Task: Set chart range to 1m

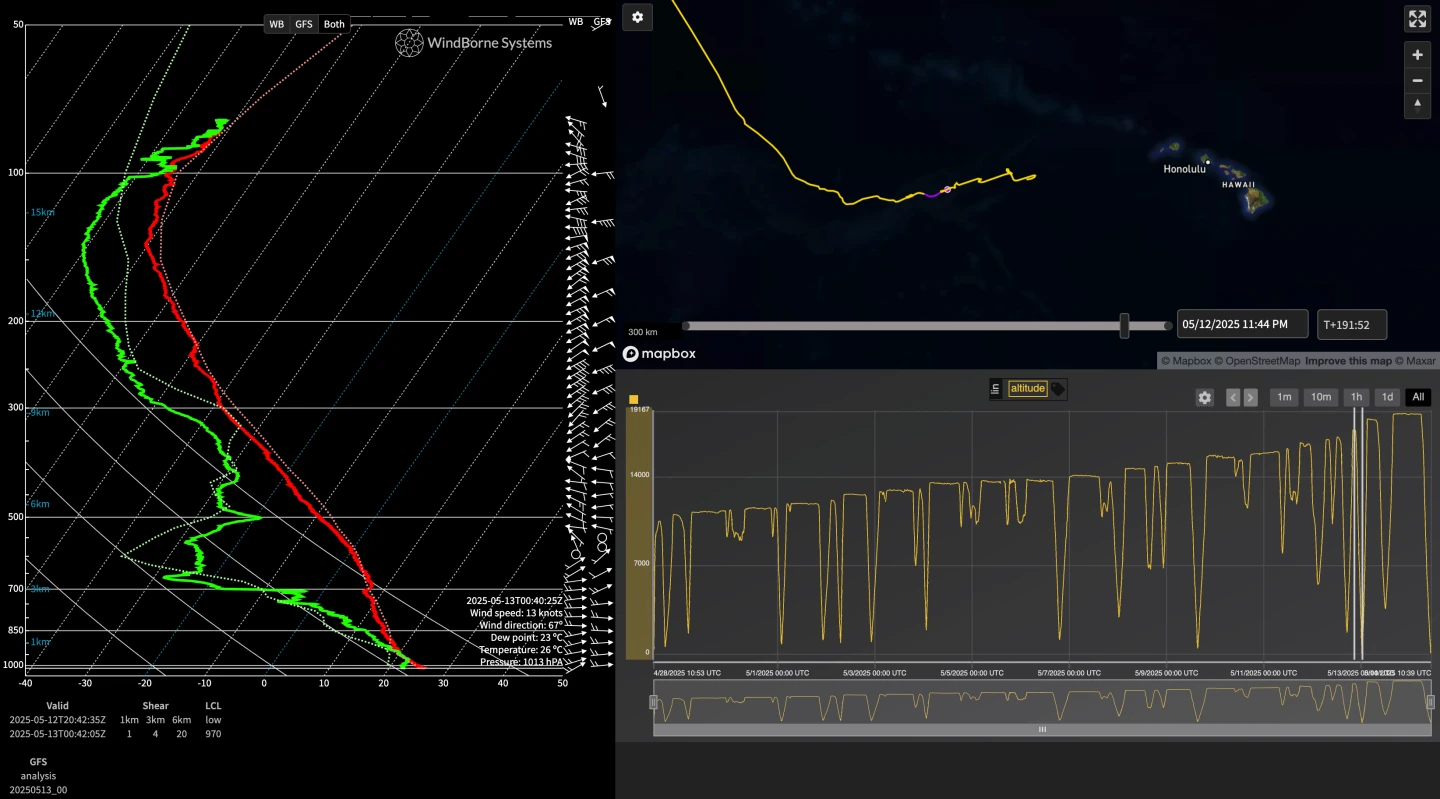Action: (x=1284, y=397)
